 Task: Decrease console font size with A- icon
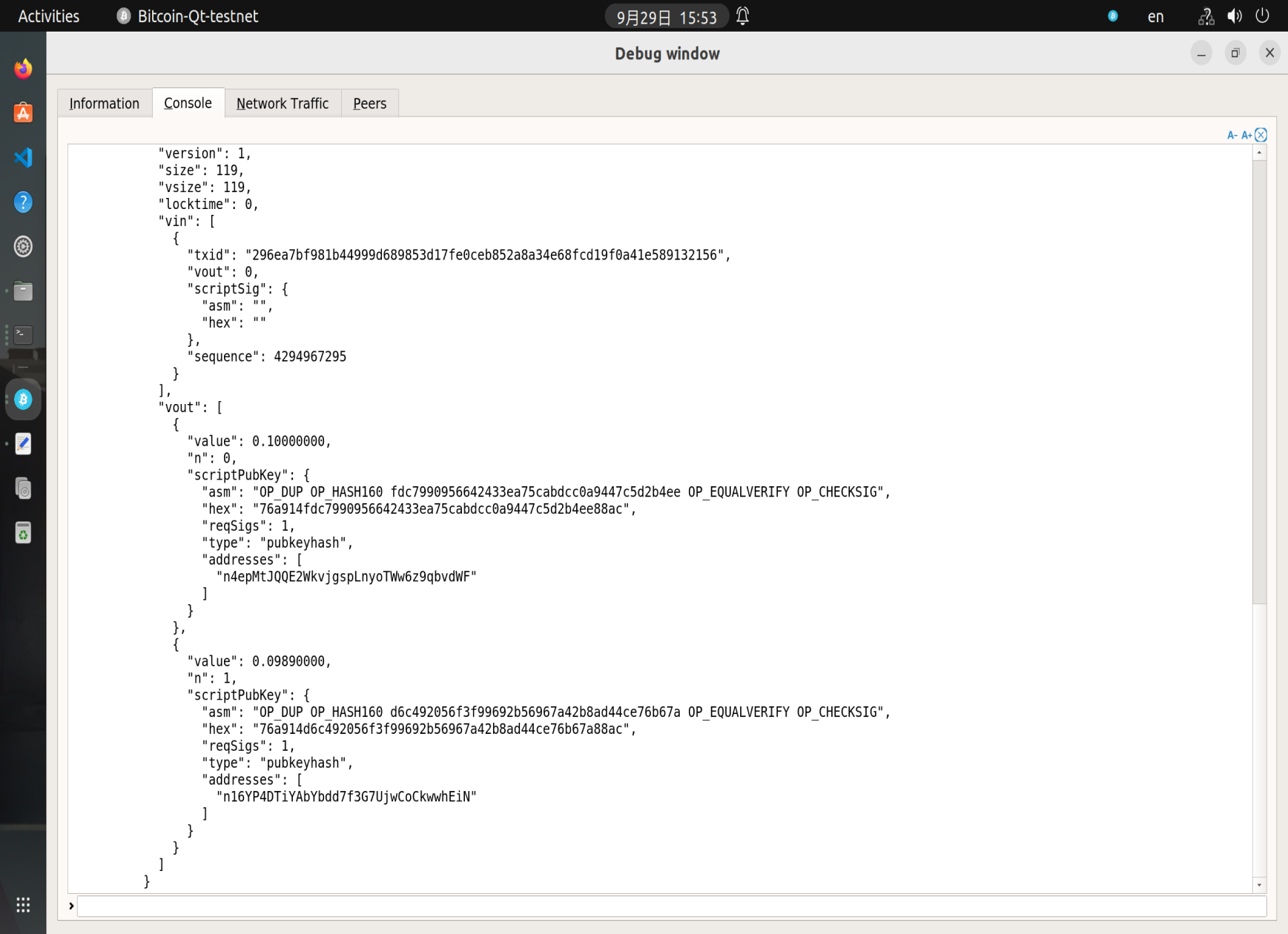[x=1232, y=135]
